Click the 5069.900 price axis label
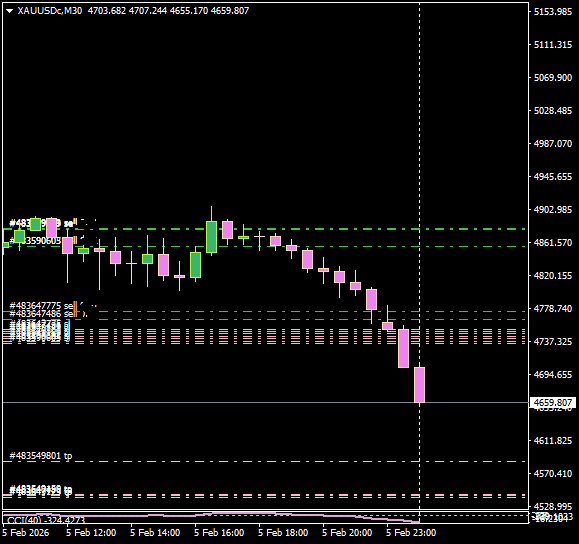 pyautogui.click(x=553, y=78)
